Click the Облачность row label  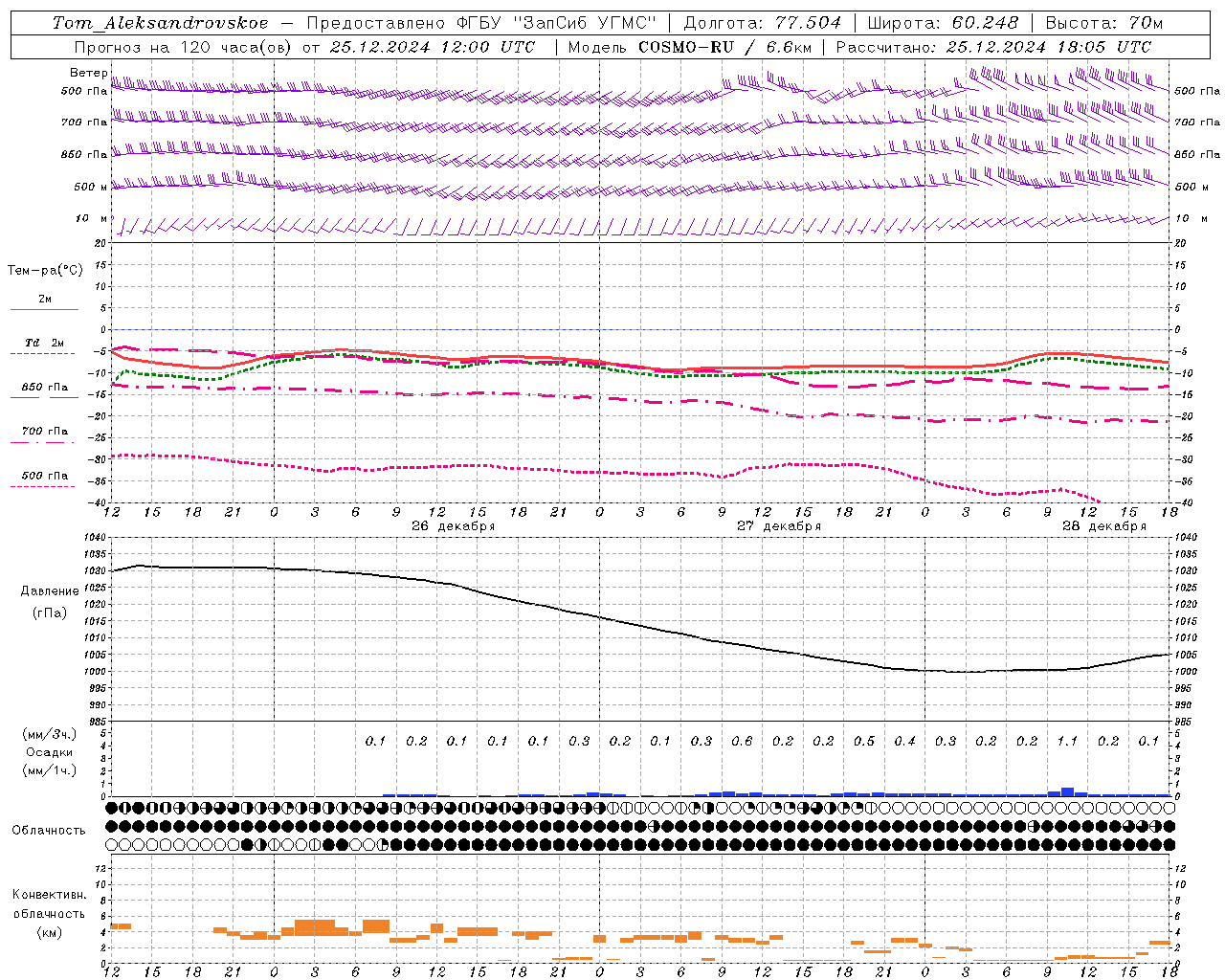49,831
